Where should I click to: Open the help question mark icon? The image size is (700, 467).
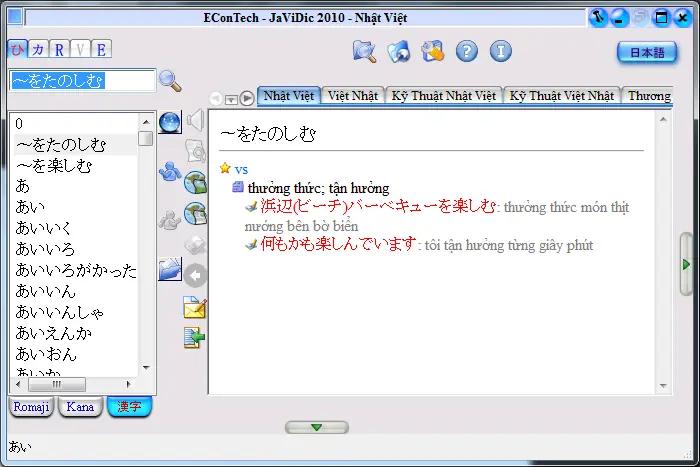pos(467,51)
